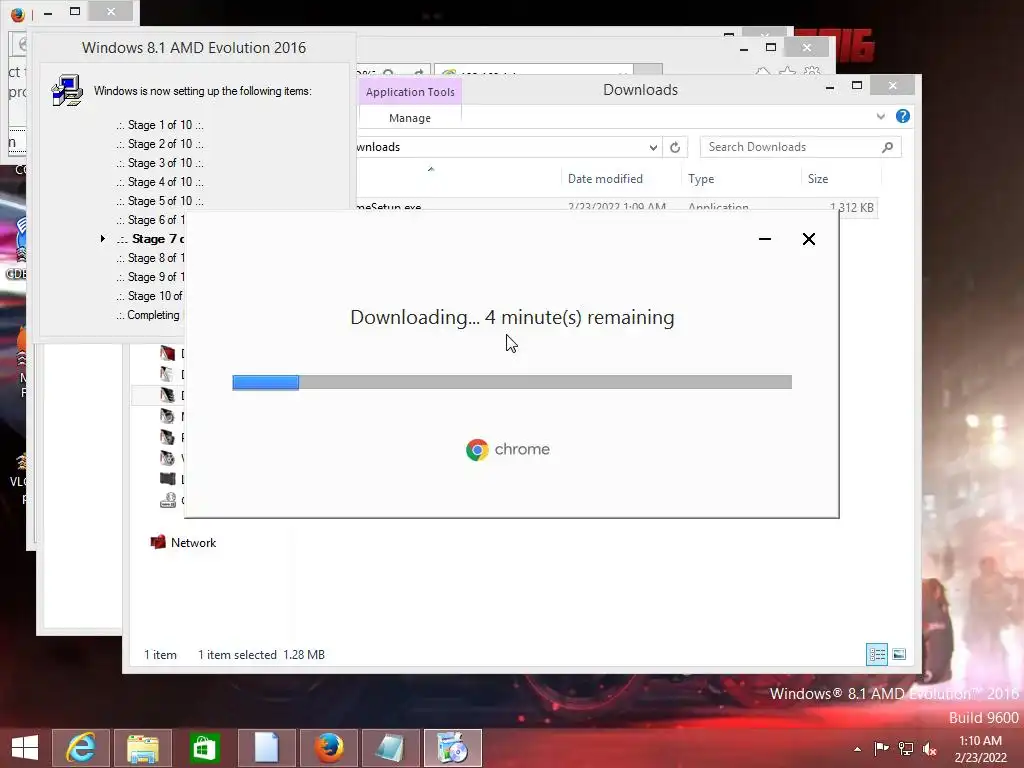This screenshot has height=768, width=1024.
Task: Click the 1,312 KB size cell
Action: pyautogui.click(x=852, y=208)
